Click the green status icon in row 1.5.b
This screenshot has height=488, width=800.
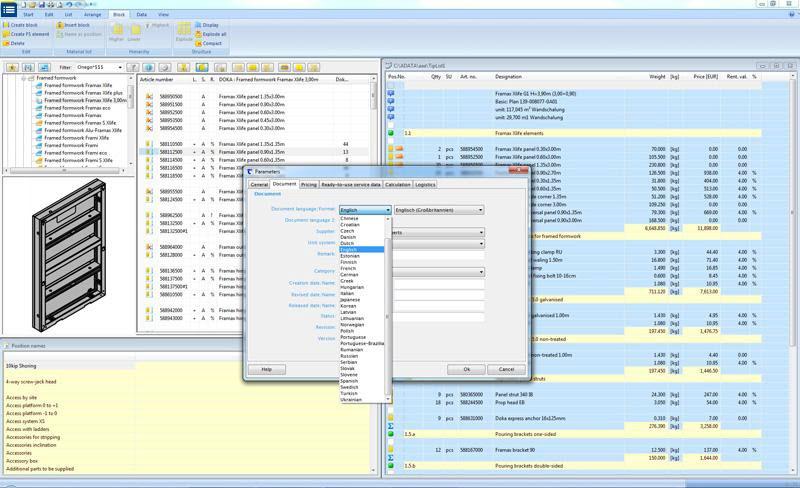[391, 466]
